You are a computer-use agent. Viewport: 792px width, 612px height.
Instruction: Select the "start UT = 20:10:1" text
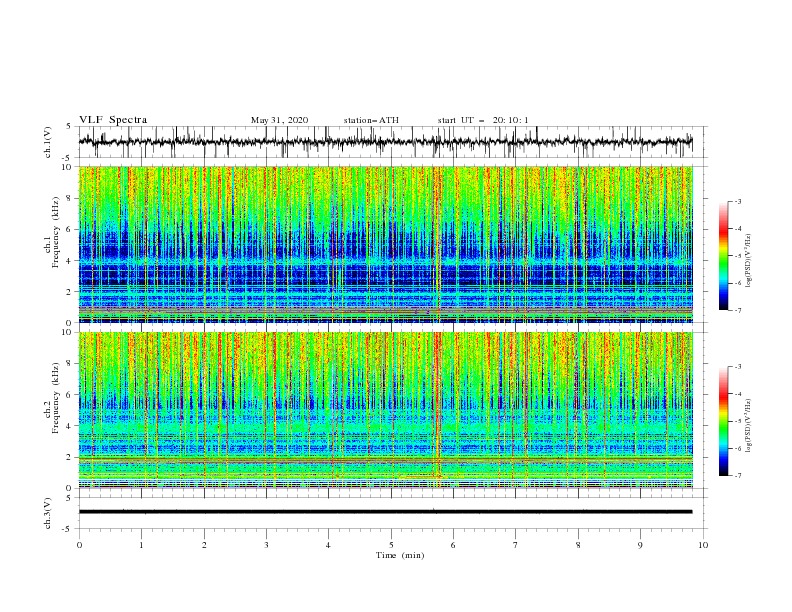(483, 120)
